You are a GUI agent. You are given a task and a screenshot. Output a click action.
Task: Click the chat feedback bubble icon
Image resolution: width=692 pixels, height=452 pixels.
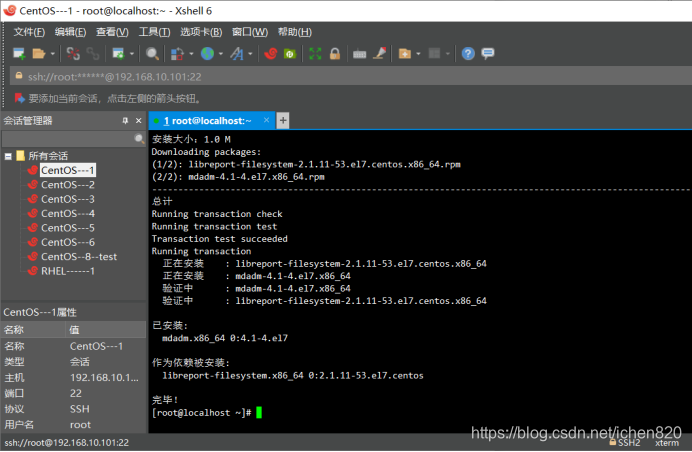488,54
